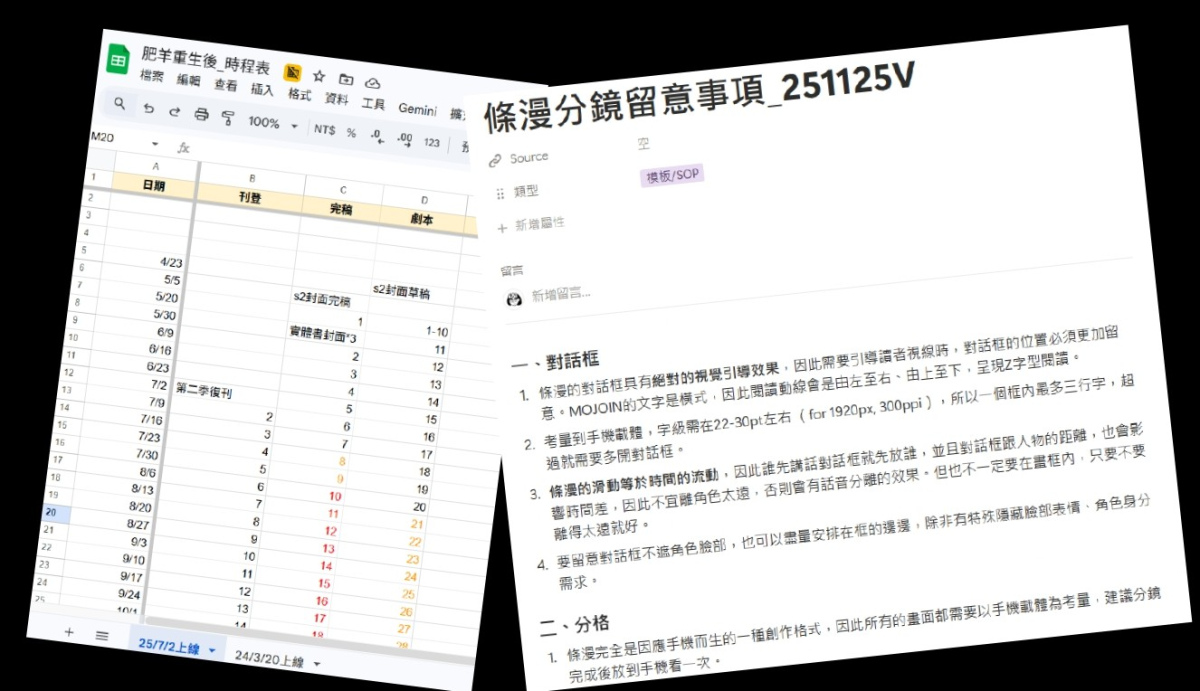Check the cloud save status icon

pos(372,81)
